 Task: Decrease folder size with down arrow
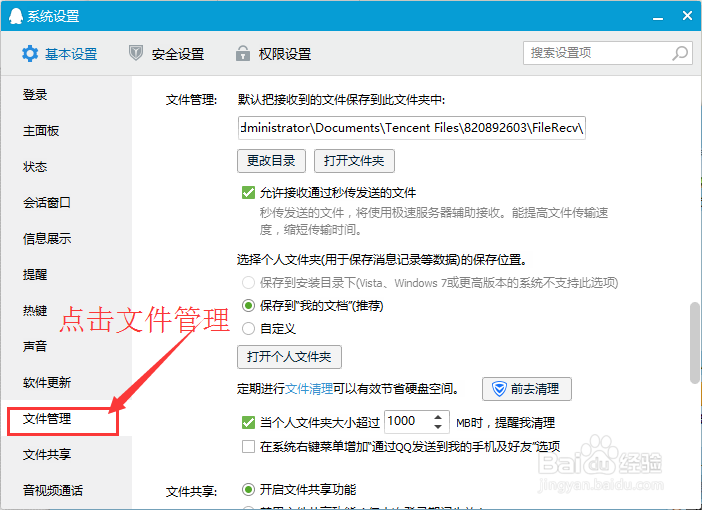[438, 427]
